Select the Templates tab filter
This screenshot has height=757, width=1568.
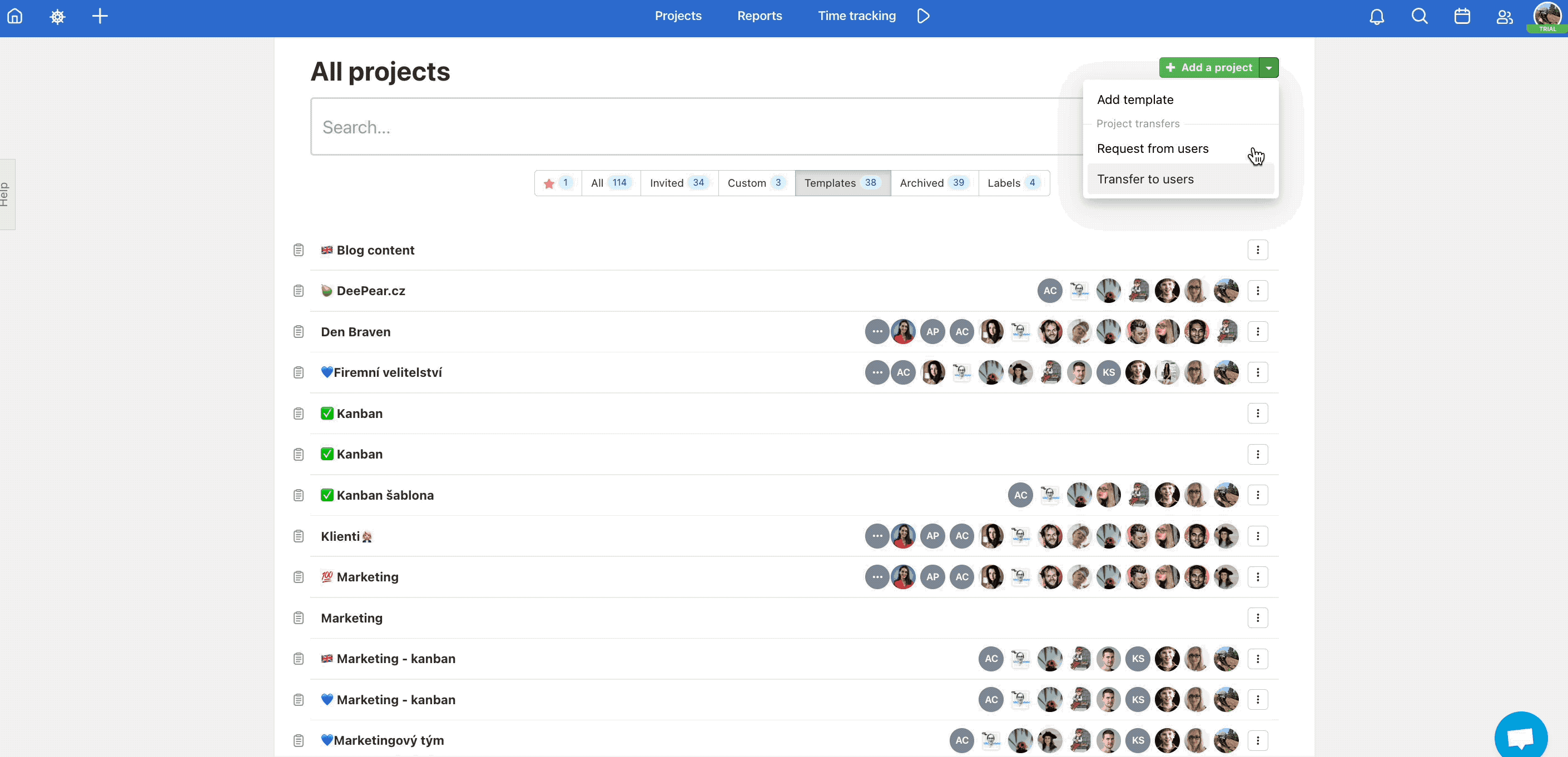(842, 183)
